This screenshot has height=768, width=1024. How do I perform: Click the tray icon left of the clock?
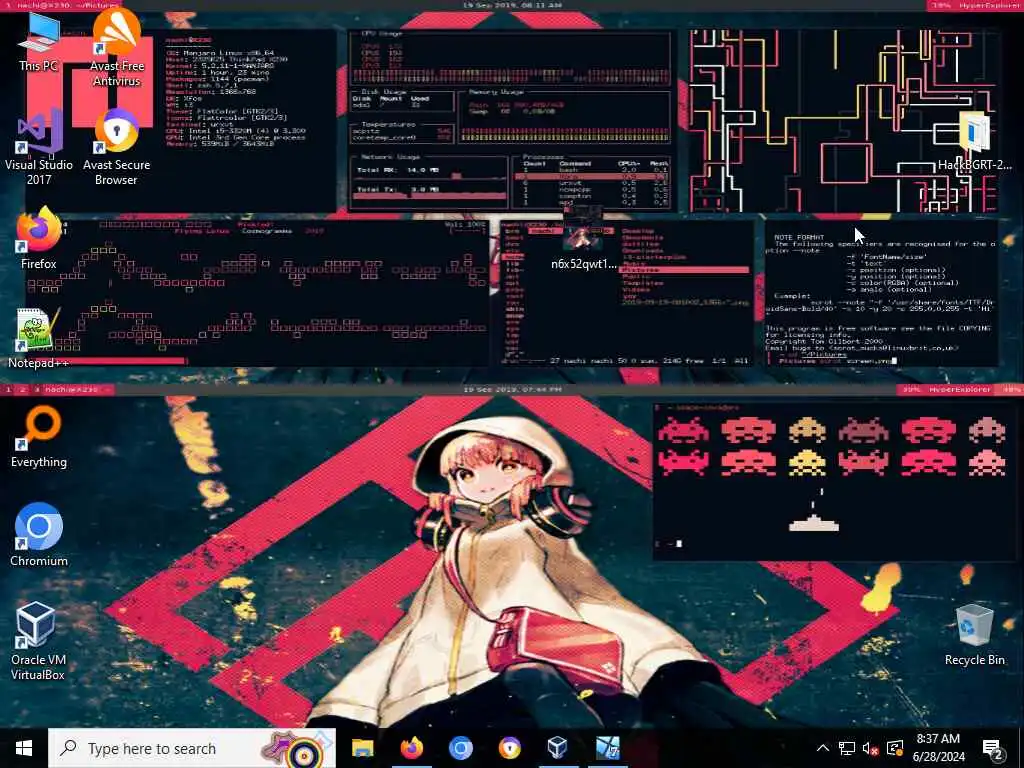coord(895,748)
